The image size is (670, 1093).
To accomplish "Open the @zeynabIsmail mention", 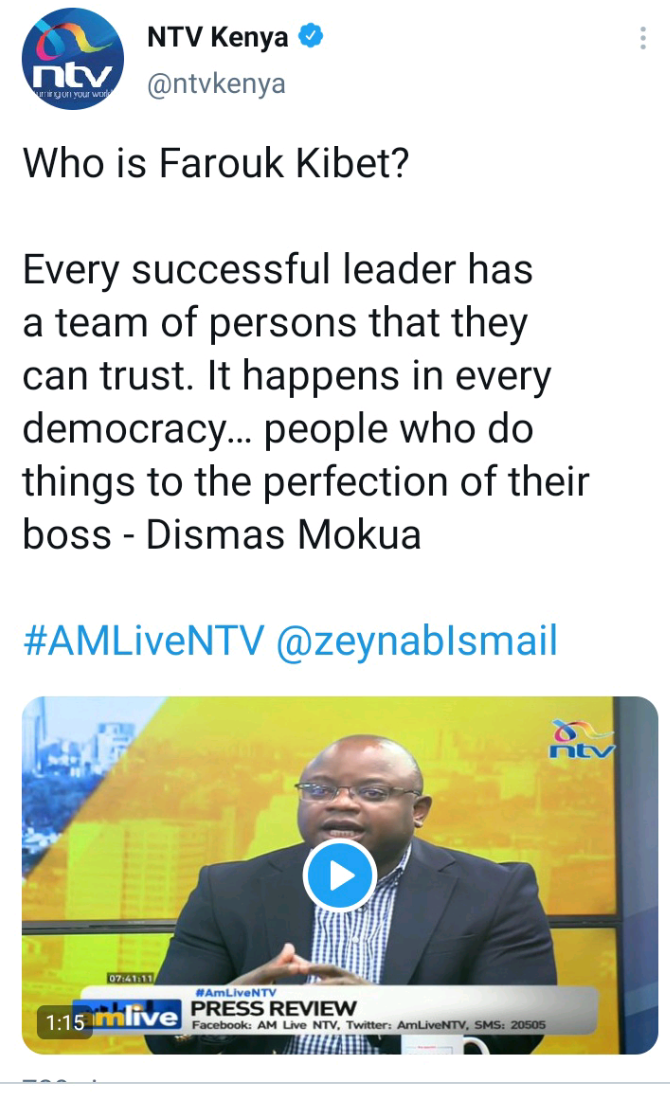I will point(417,641).
